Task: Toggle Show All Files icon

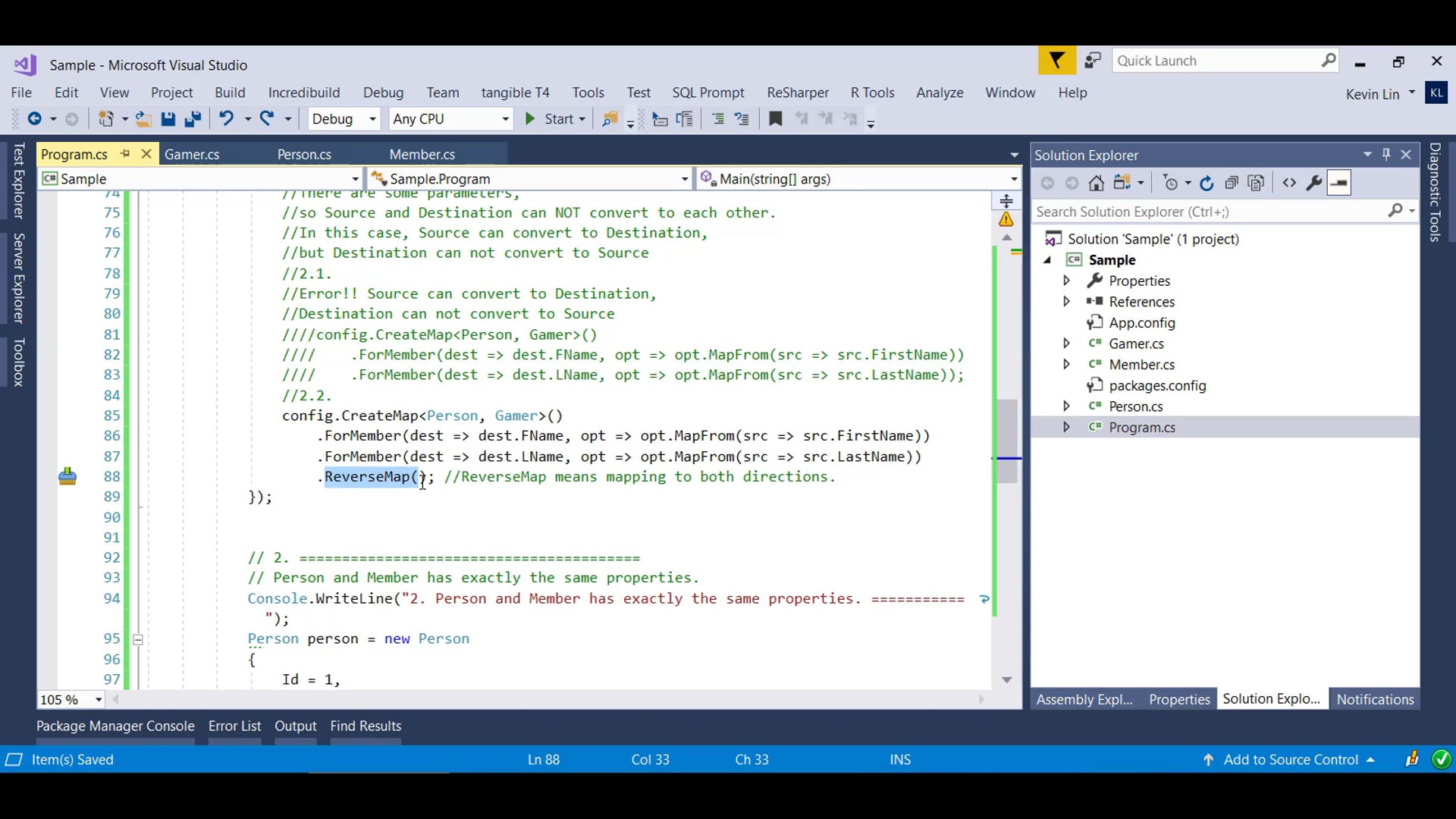Action: pyautogui.click(x=1256, y=183)
